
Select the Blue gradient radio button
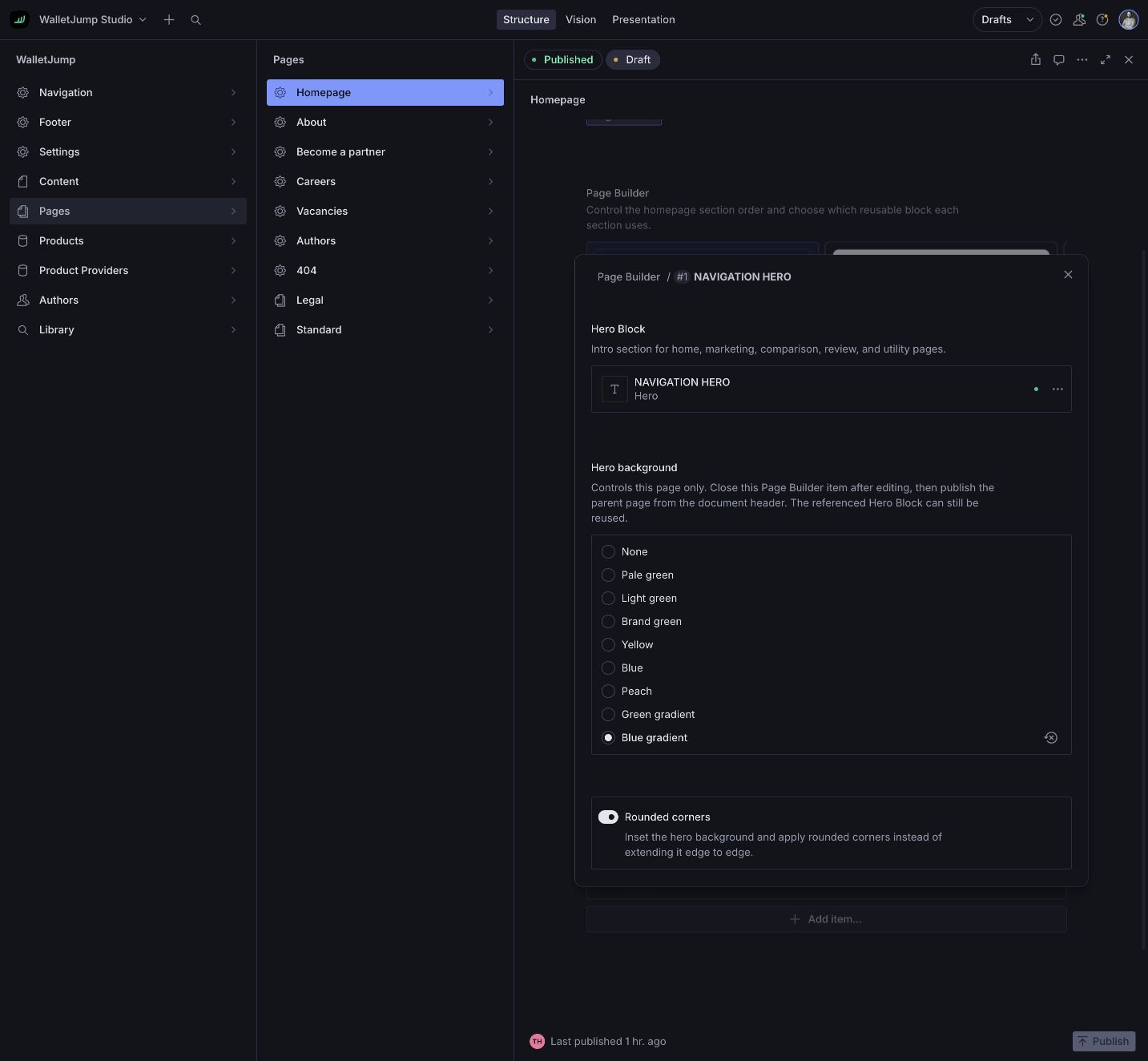point(608,737)
